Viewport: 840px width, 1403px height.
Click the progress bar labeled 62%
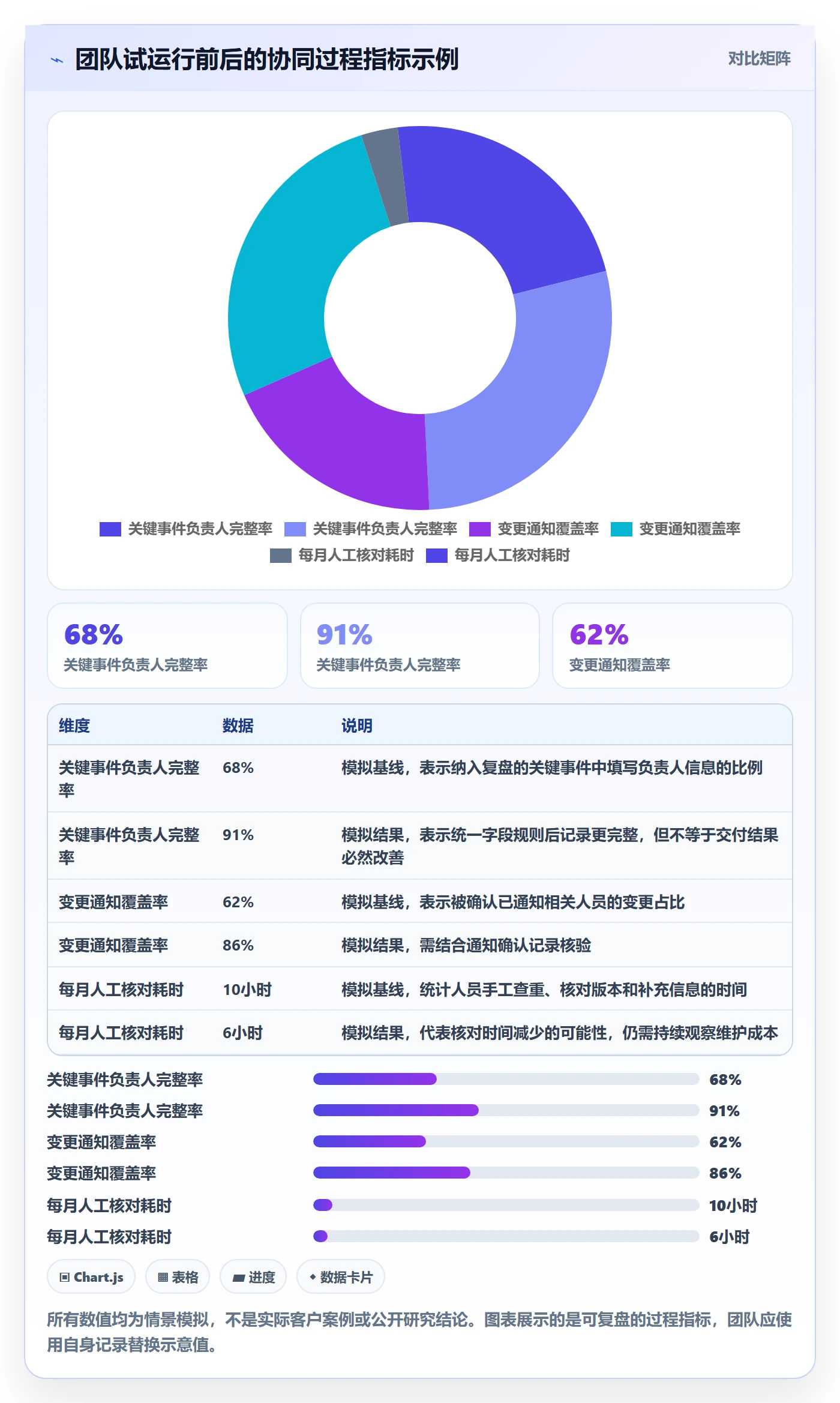[x=506, y=1141]
